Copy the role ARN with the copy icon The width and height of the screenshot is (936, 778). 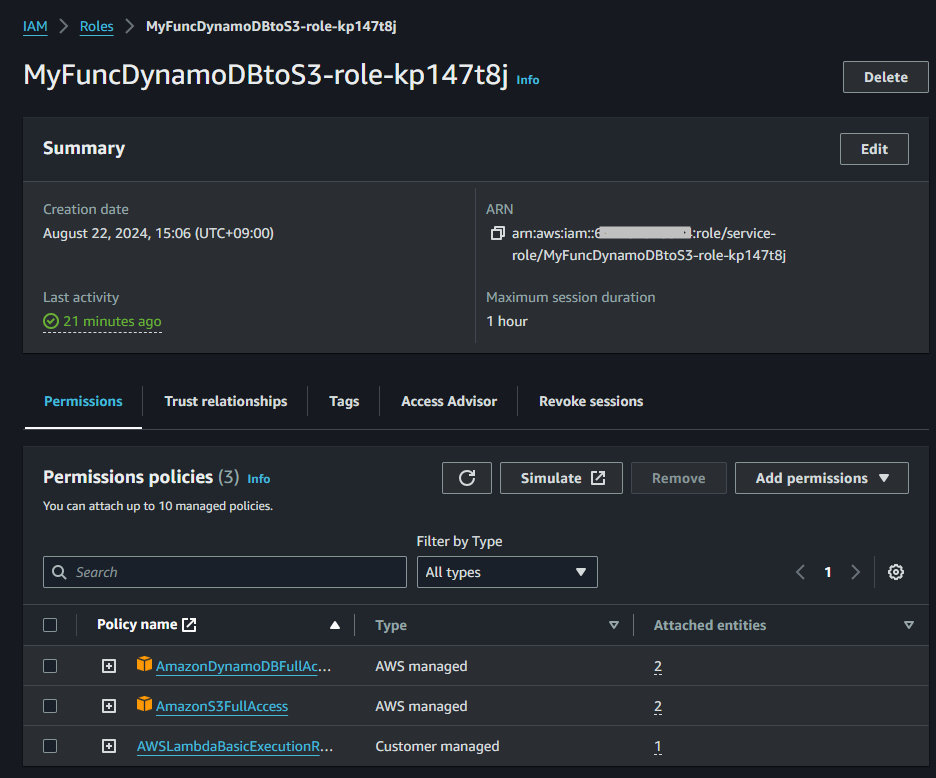(x=497, y=233)
